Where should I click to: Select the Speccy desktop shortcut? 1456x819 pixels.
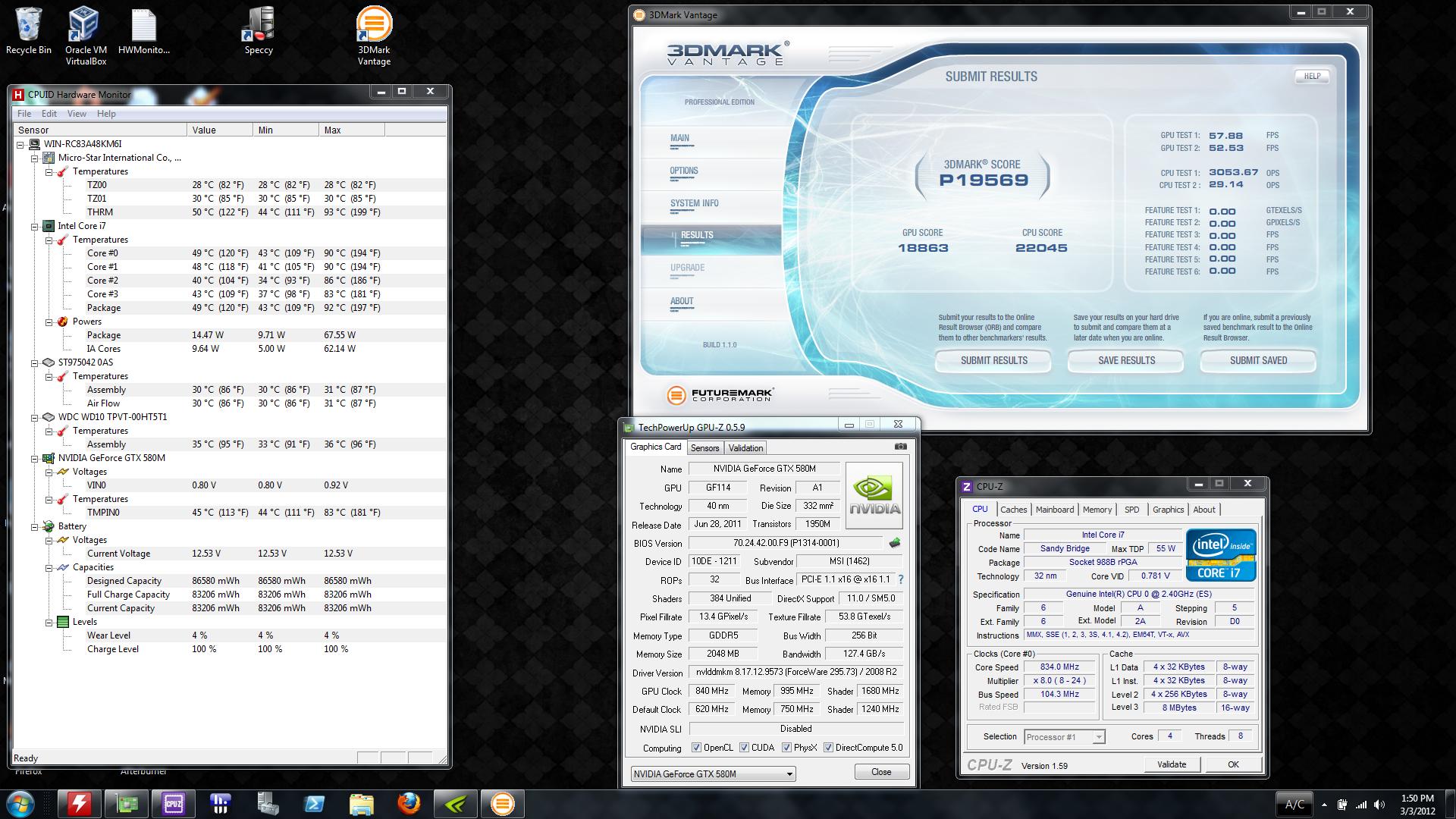click(259, 30)
